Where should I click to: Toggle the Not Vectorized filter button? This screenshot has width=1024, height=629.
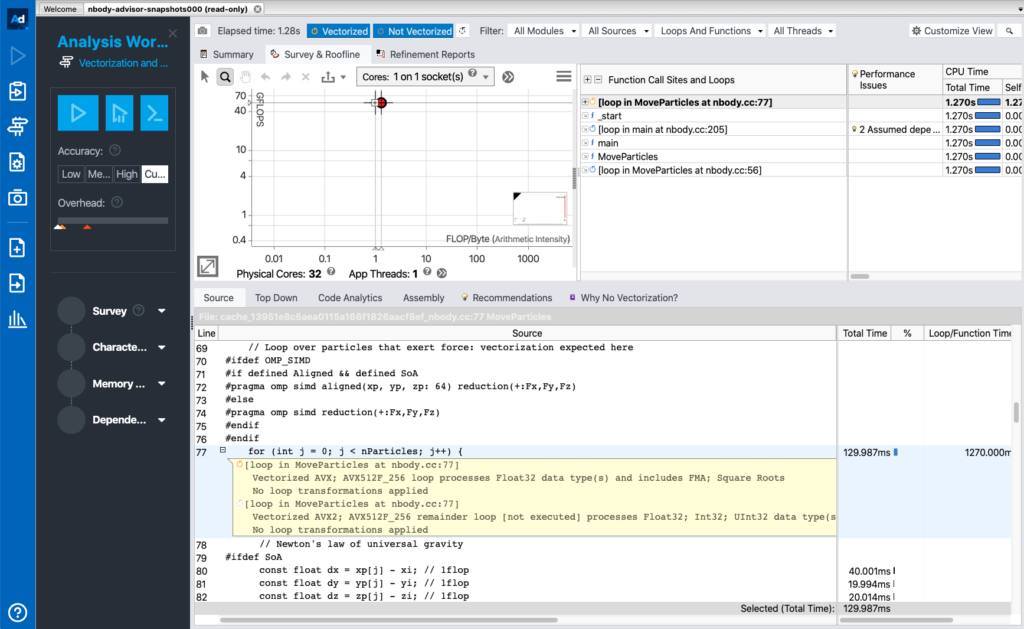413,31
